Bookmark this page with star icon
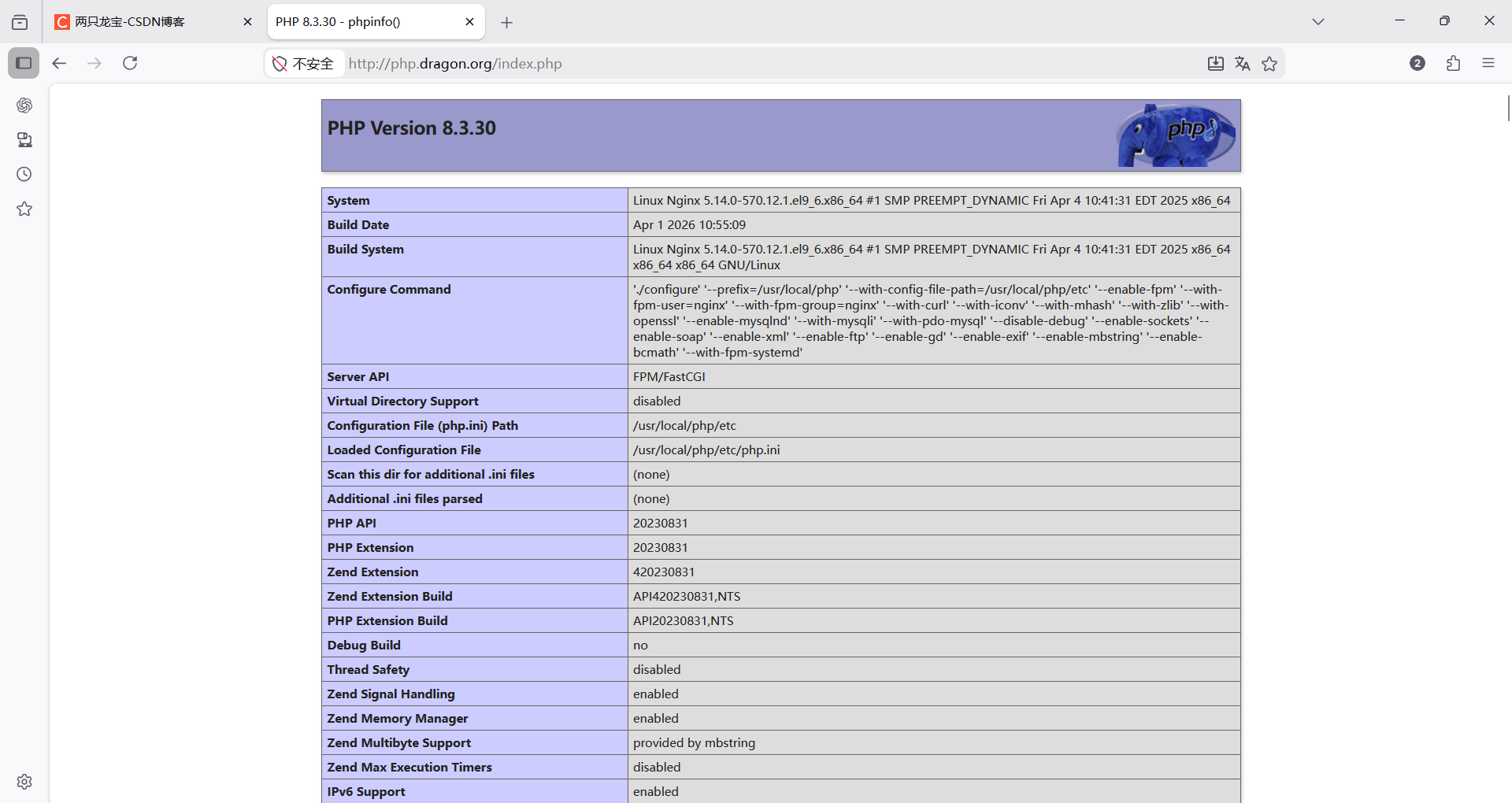This screenshot has width=1512, height=803. 1269,64
